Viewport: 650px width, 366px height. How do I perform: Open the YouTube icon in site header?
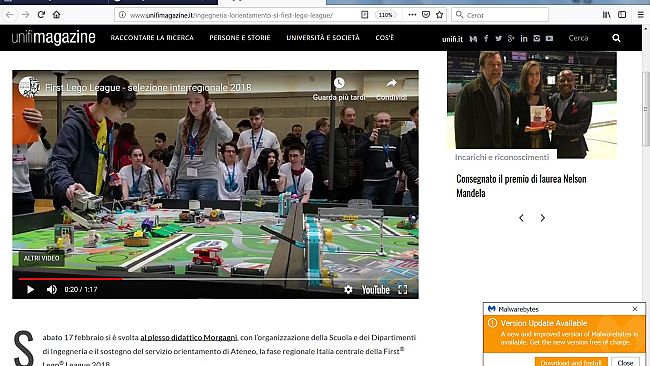pos(549,39)
